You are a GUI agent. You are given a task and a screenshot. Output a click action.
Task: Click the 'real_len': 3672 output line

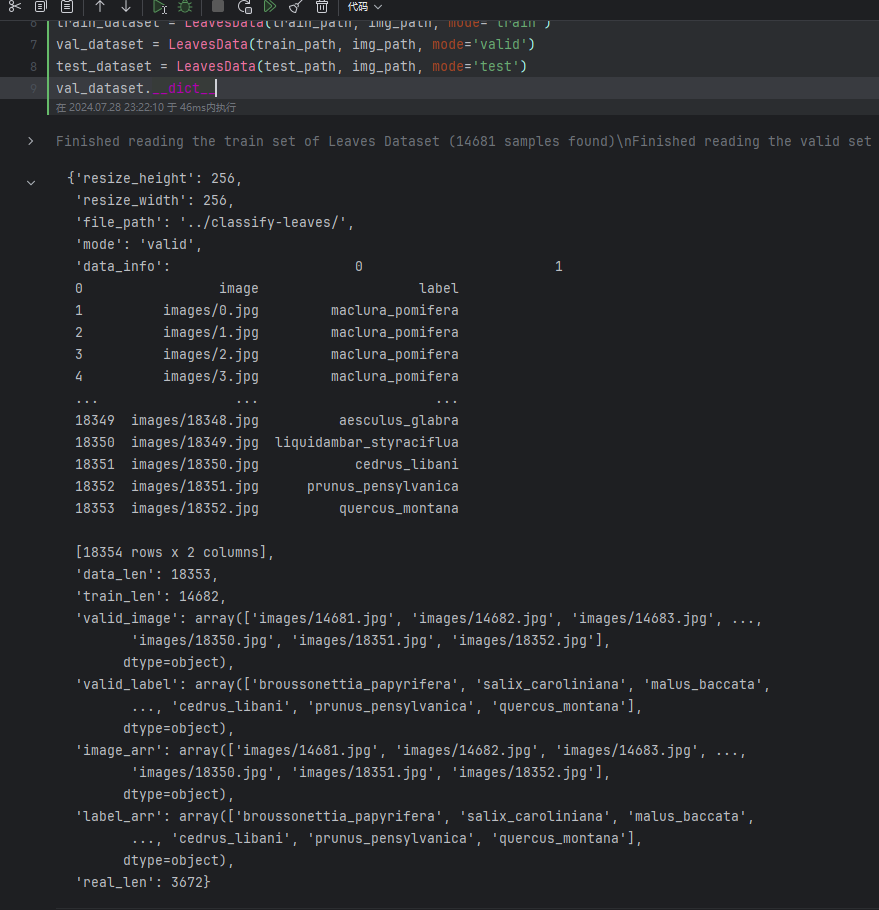[x=142, y=882]
